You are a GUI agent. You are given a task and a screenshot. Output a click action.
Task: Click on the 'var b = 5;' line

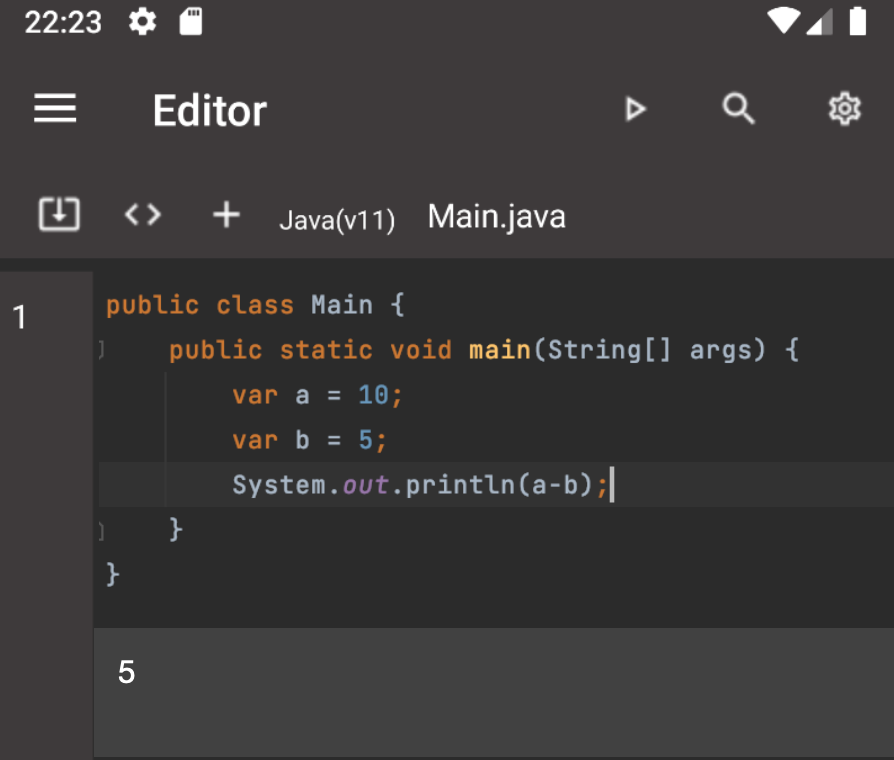[309, 440]
